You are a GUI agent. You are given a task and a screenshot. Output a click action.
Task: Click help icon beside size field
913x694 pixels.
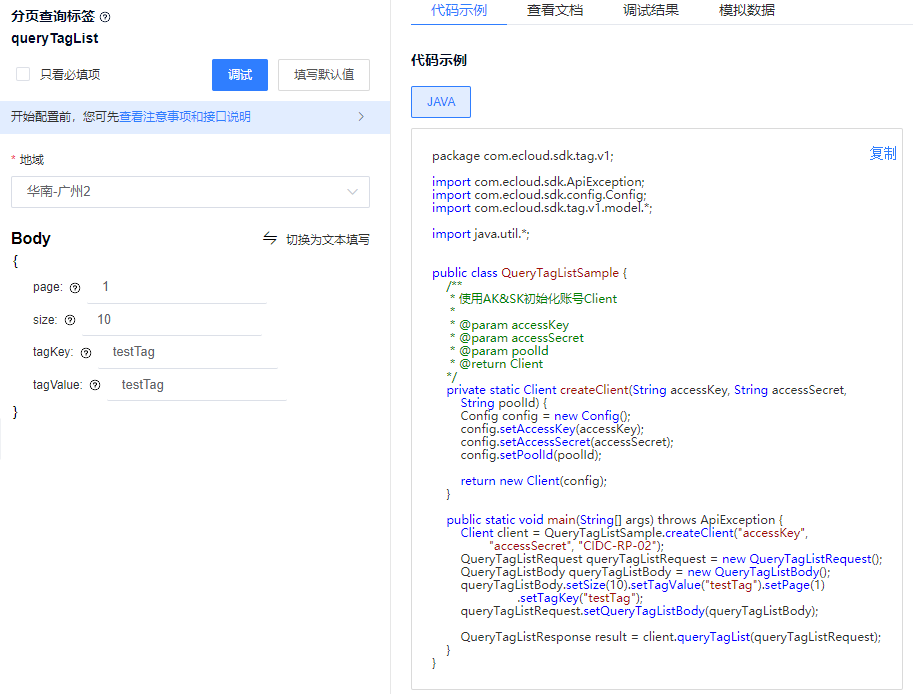coord(70,320)
